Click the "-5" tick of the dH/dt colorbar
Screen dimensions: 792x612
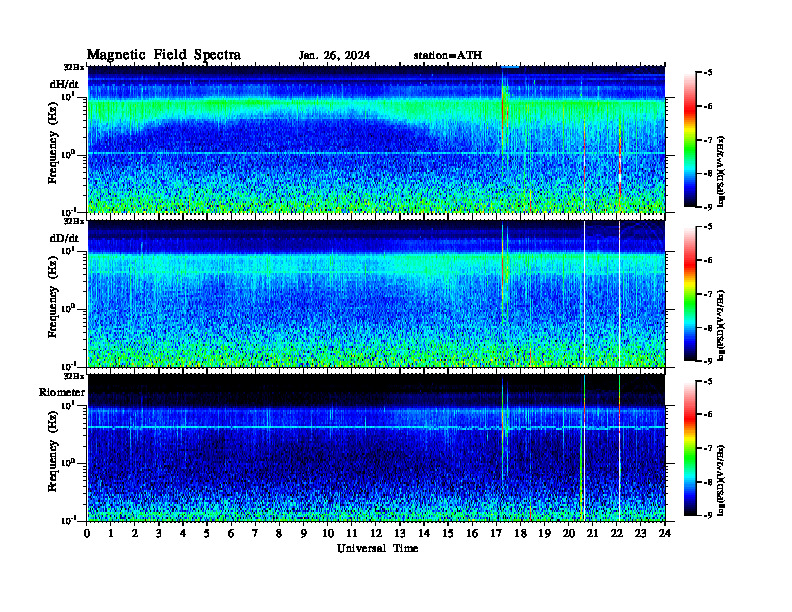(x=708, y=73)
